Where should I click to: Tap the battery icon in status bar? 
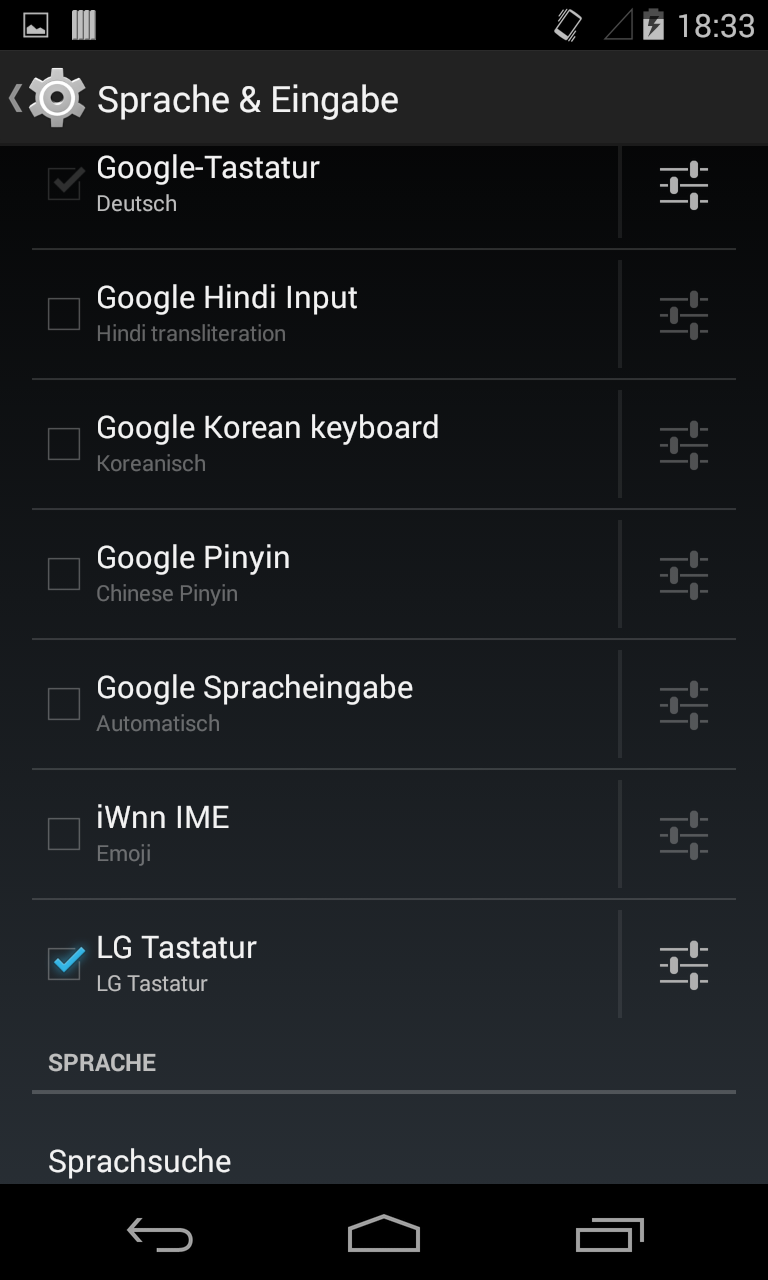653,25
